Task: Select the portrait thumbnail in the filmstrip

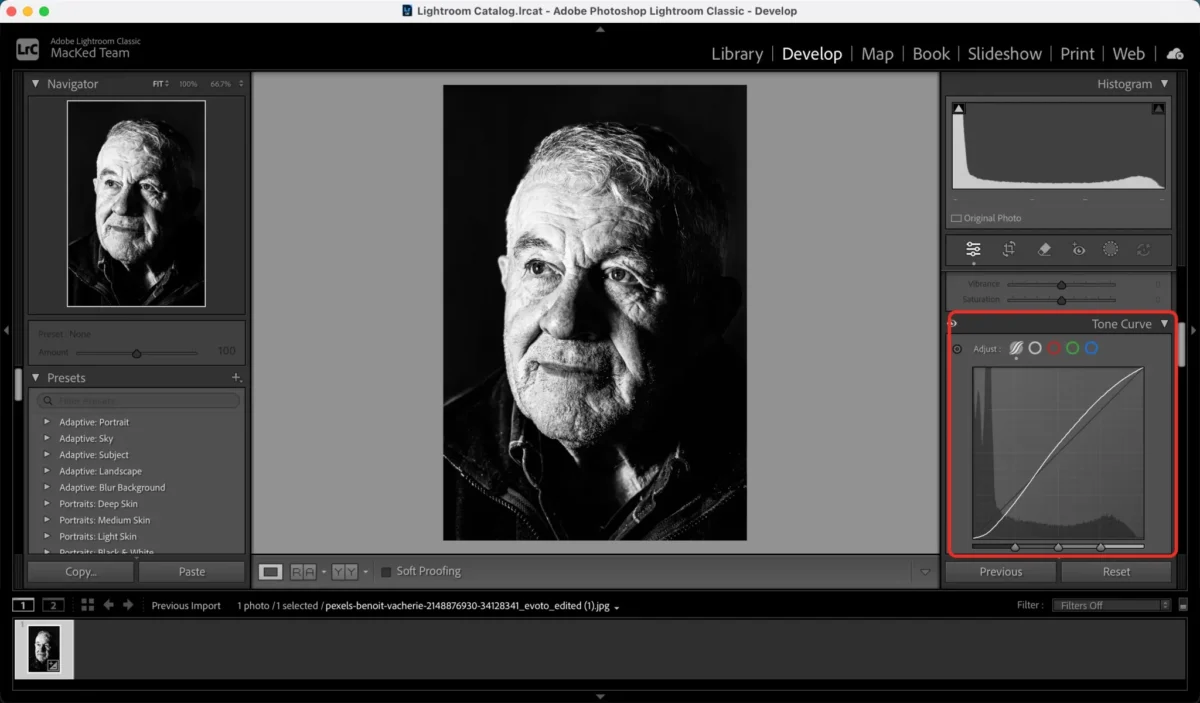Action: pyautogui.click(x=44, y=649)
